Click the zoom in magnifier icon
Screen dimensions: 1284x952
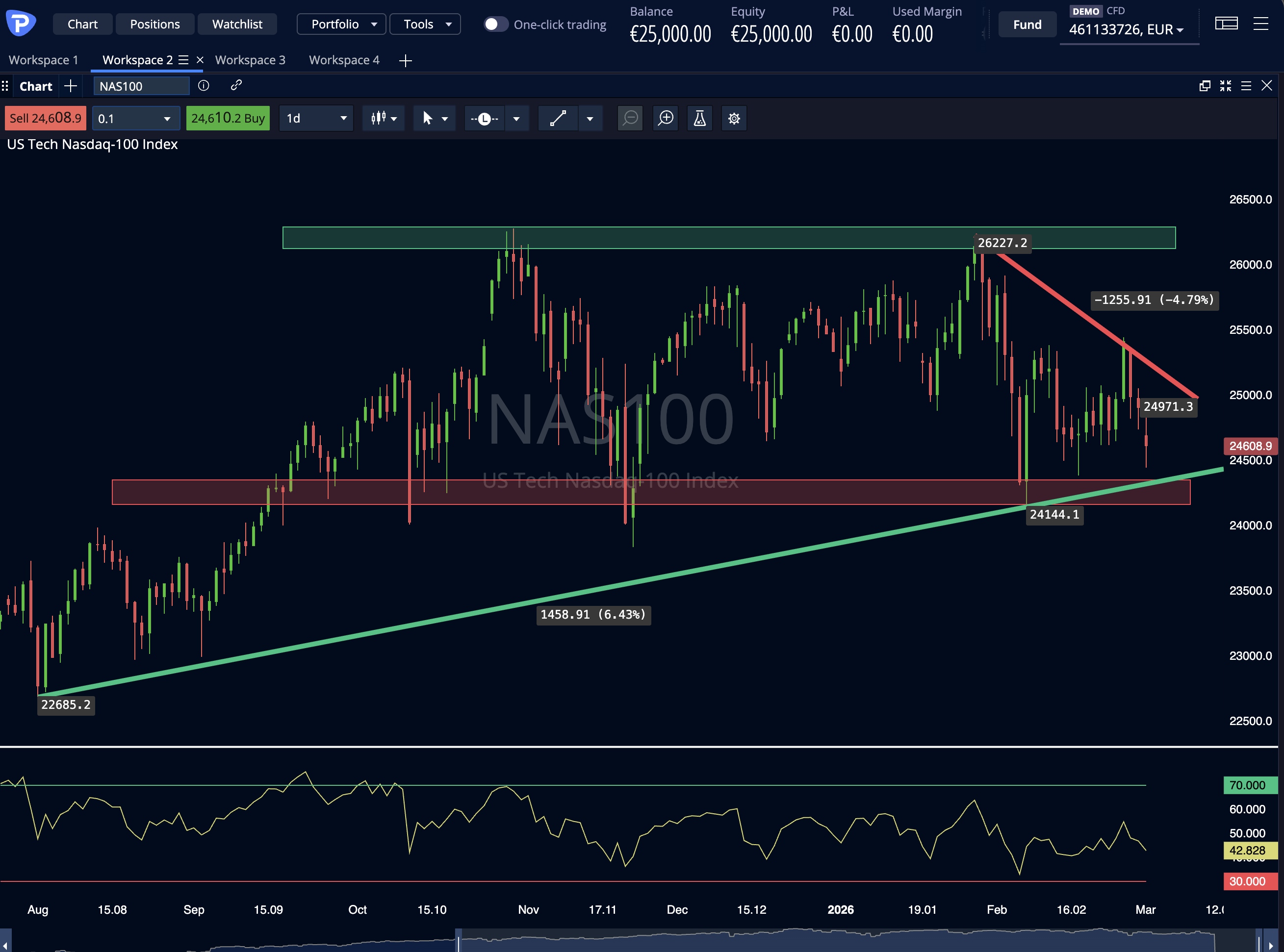666,118
